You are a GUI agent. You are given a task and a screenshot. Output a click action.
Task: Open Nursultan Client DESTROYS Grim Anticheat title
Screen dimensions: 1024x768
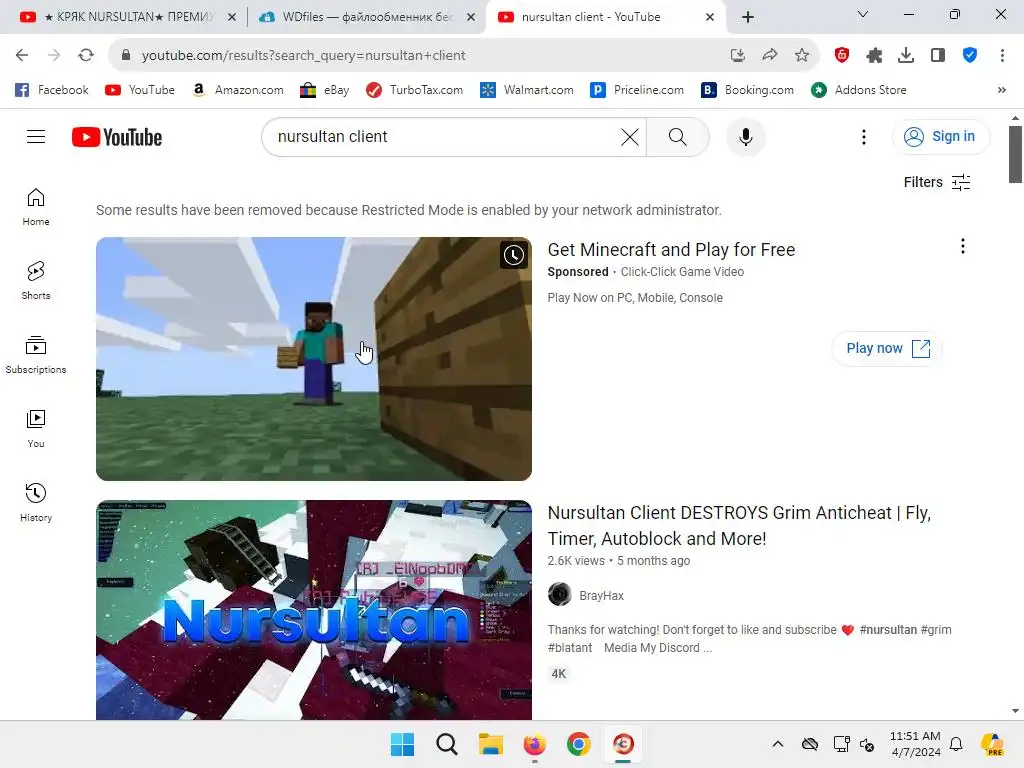tap(739, 526)
